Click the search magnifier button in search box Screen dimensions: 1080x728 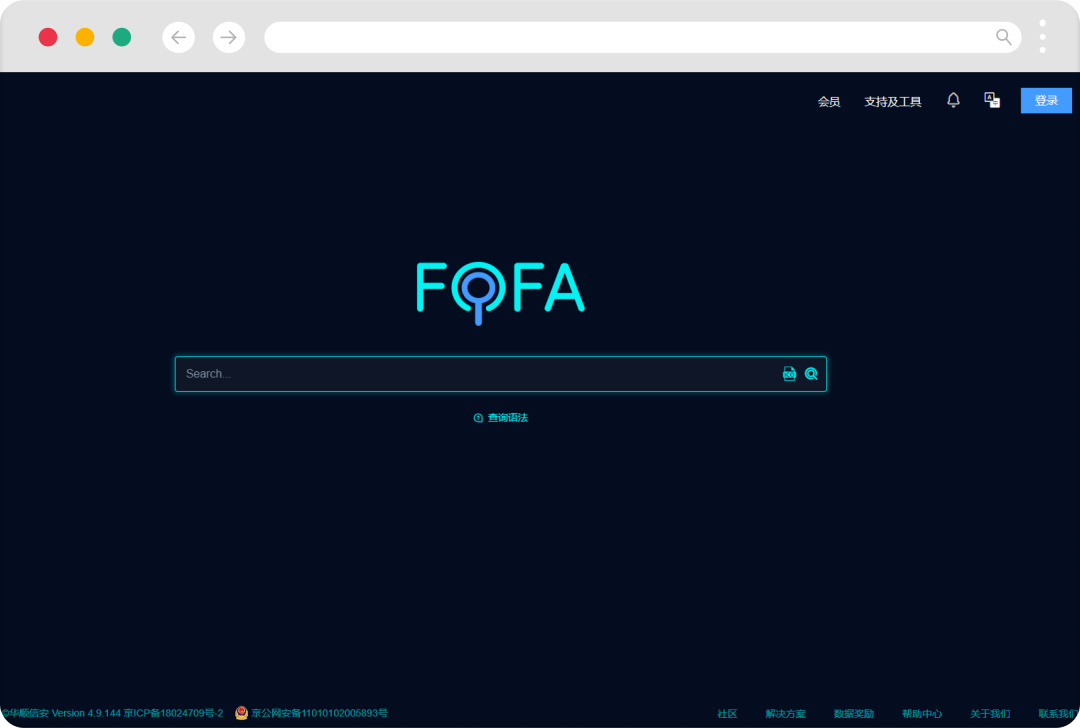(811, 374)
